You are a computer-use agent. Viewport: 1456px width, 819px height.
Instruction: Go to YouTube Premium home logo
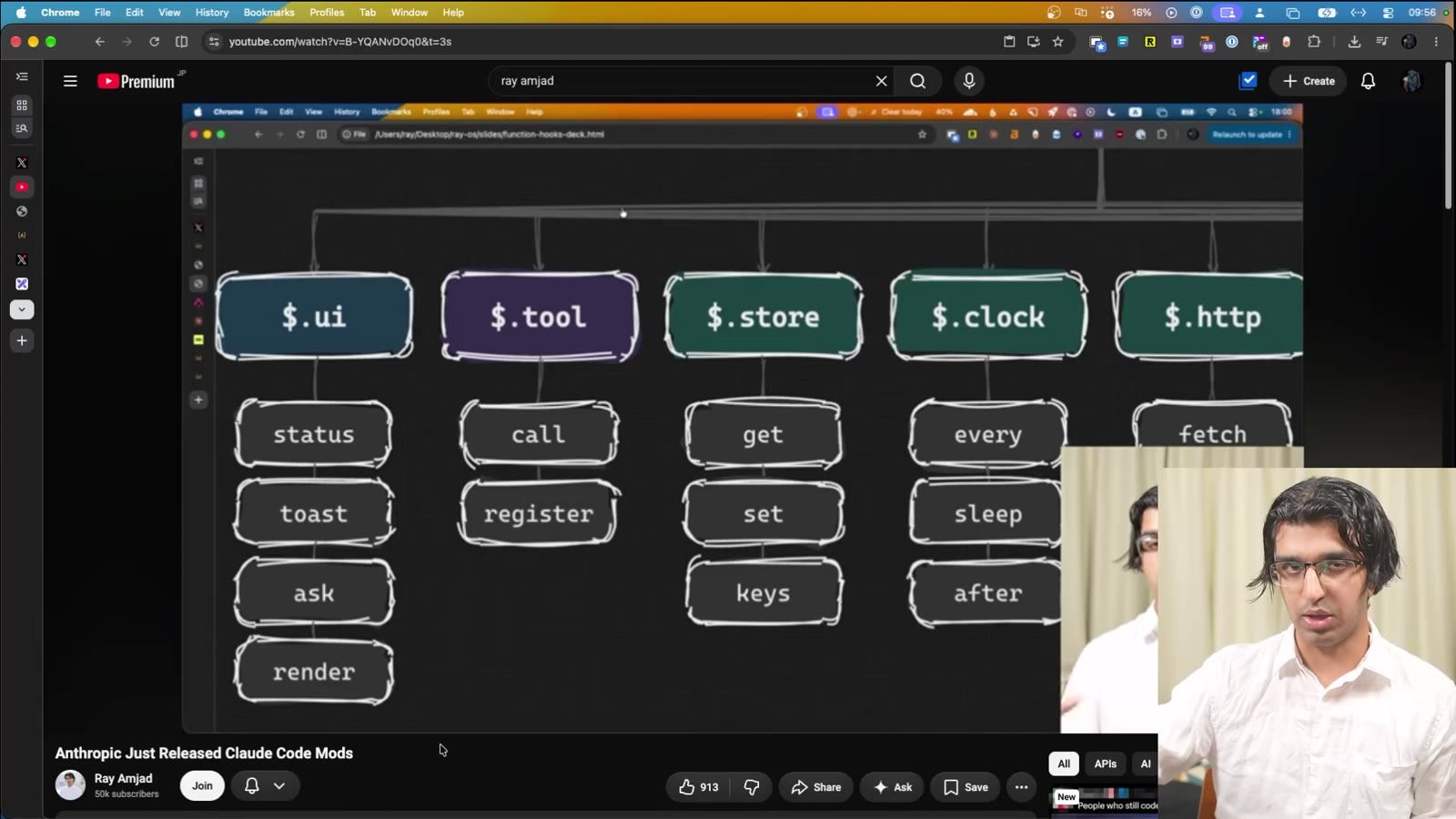tap(136, 81)
